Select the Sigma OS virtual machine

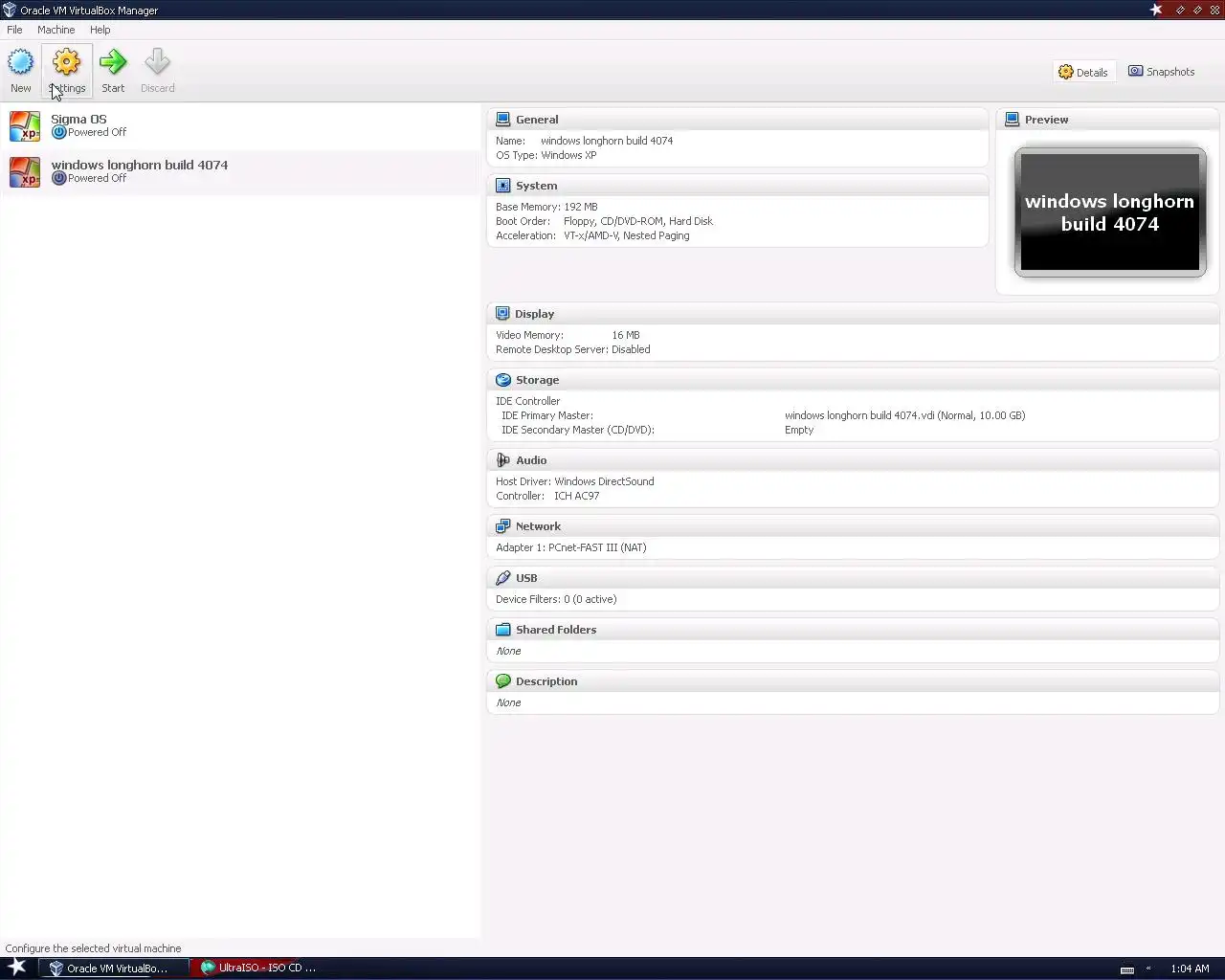coord(239,125)
